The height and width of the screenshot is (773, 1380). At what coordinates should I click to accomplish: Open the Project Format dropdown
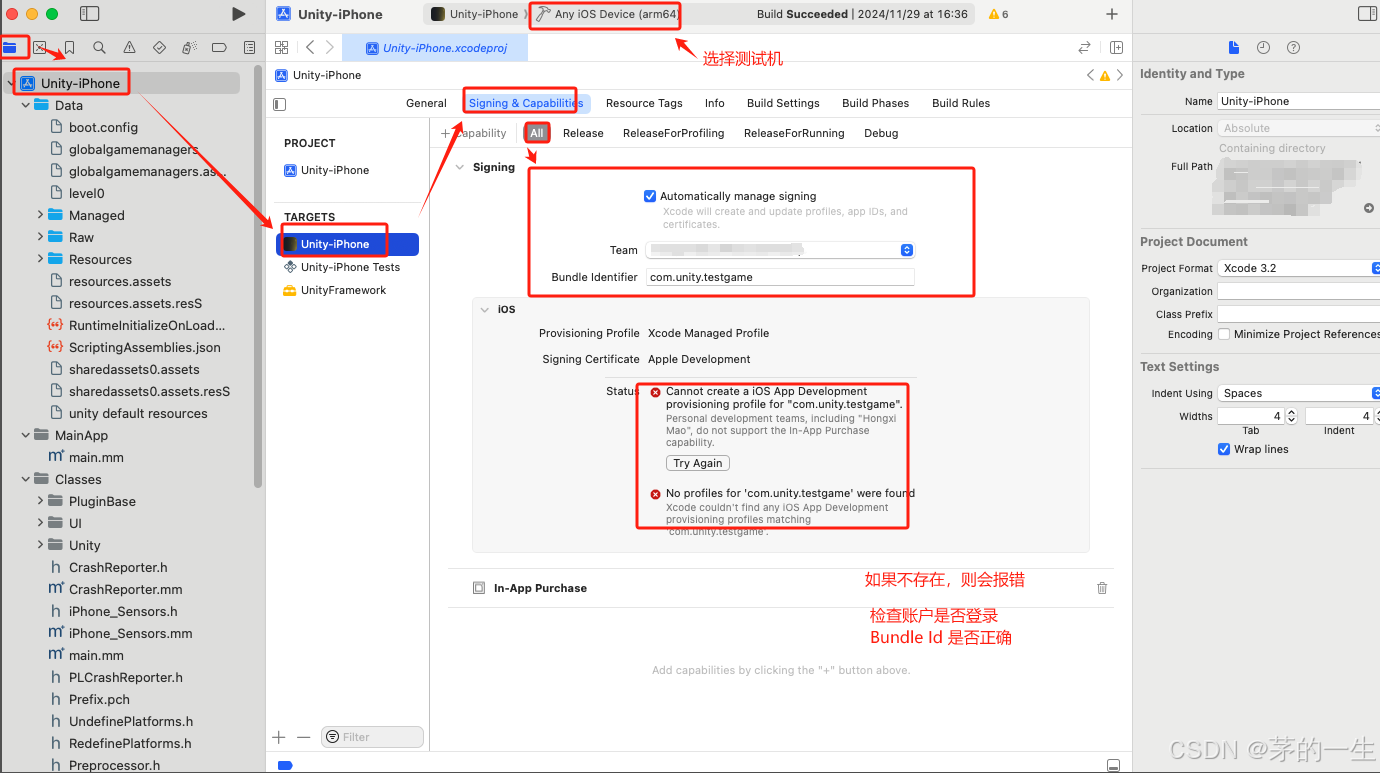[1298, 268]
